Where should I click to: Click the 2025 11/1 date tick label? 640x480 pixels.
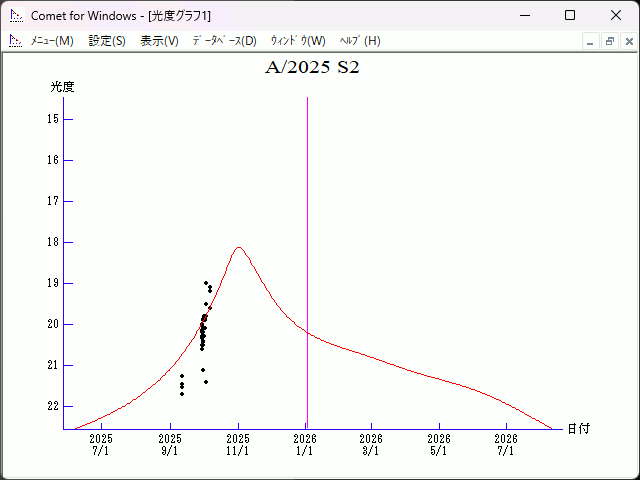click(238, 444)
